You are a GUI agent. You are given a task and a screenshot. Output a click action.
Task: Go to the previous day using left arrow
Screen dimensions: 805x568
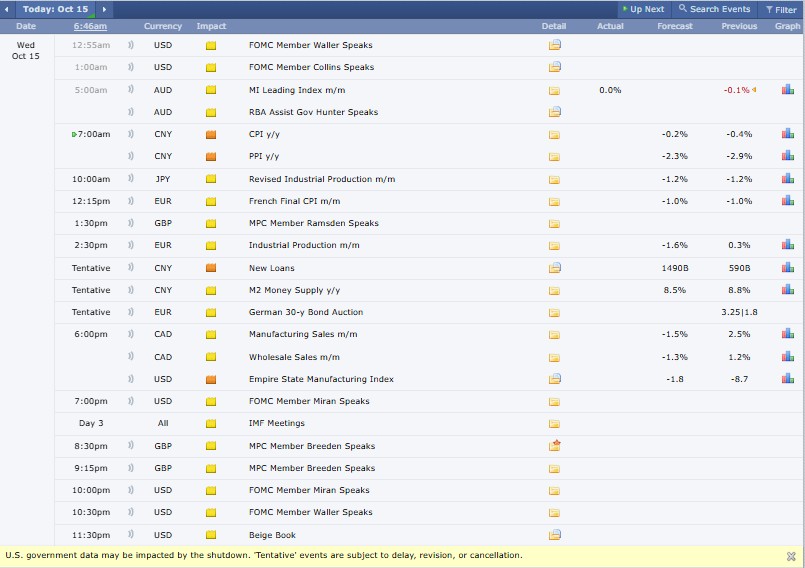8,9
